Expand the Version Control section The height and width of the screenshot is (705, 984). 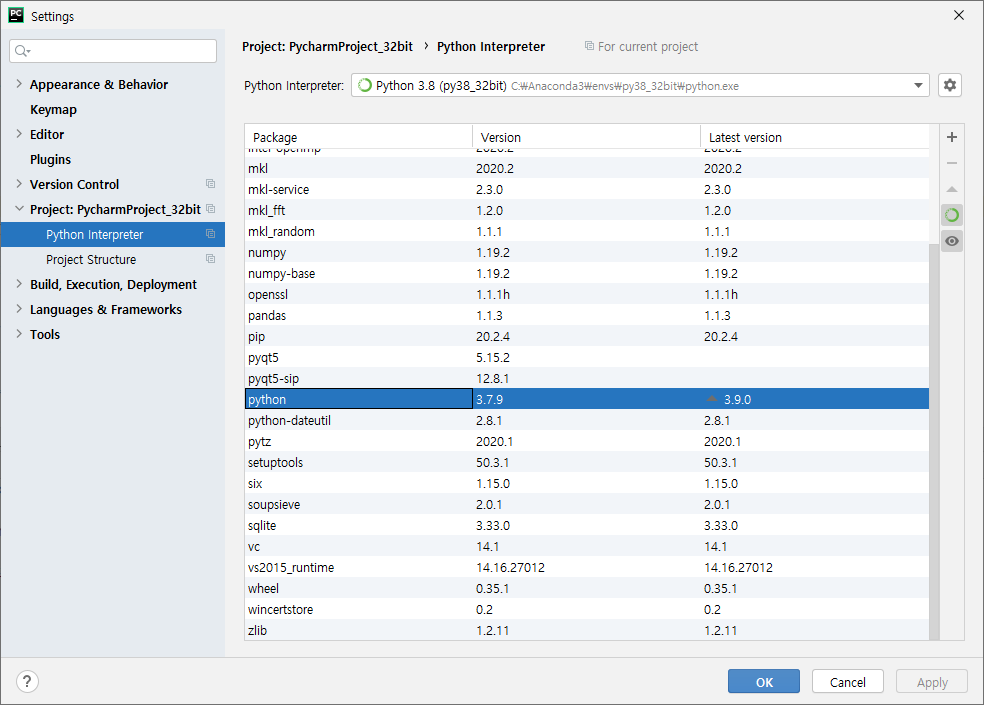(19, 184)
